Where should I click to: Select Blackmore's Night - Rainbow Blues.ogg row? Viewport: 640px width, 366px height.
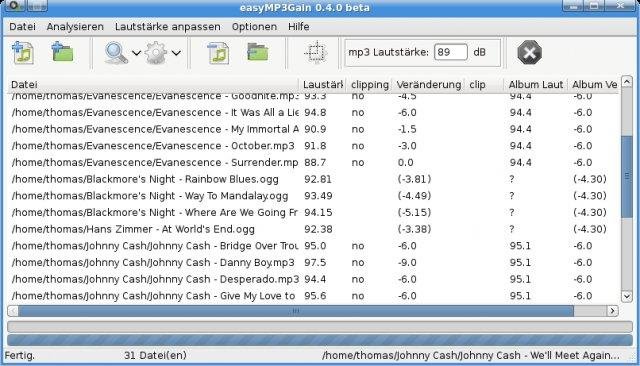(x=313, y=180)
